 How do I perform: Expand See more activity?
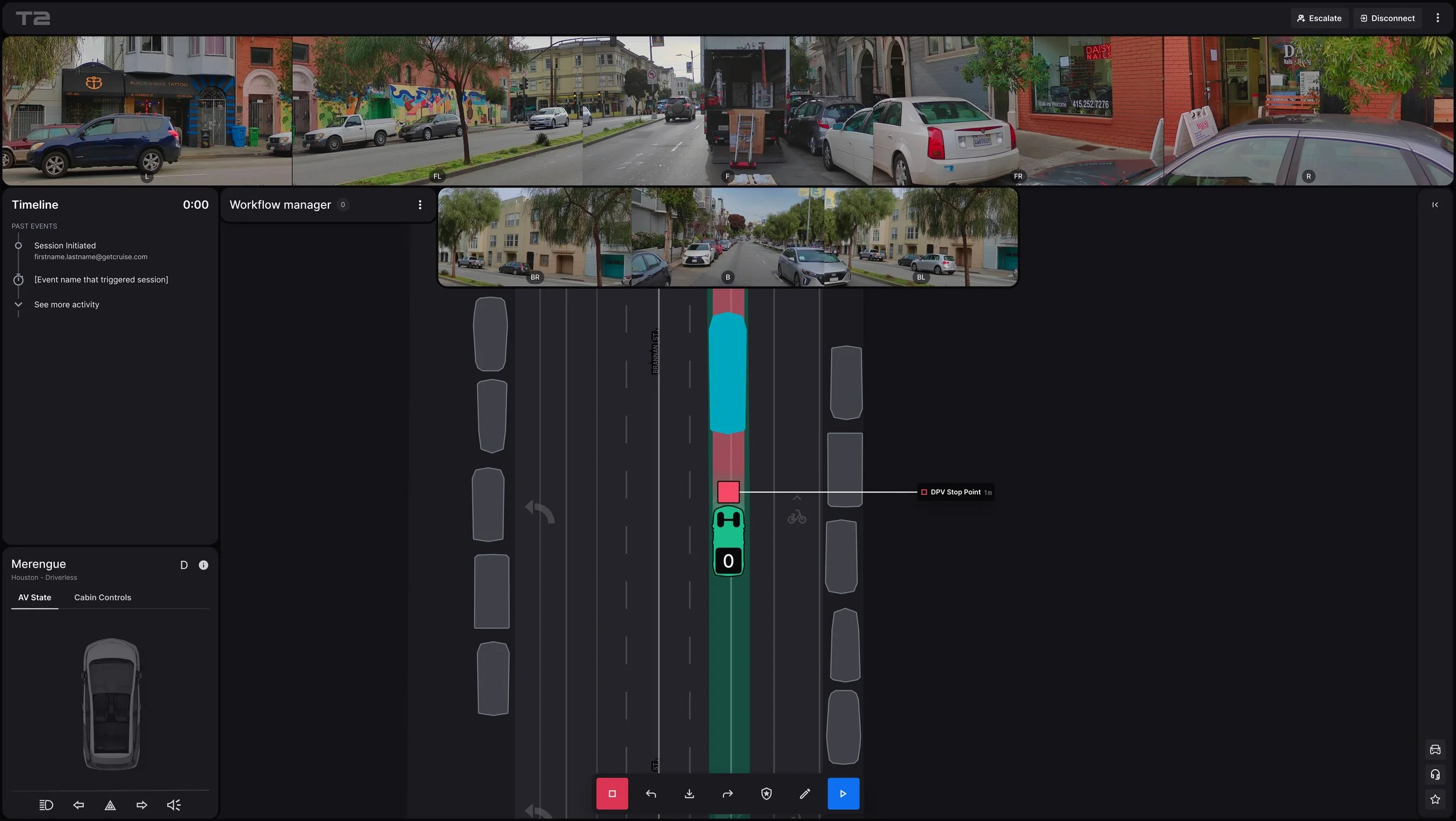[x=66, y=305]
